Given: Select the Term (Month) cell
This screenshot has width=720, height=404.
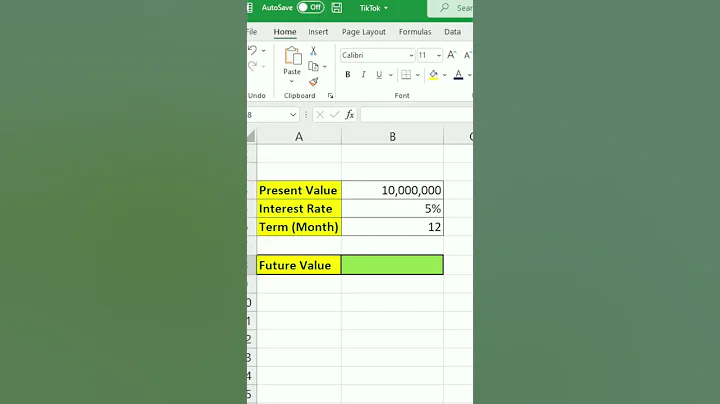Looking at the screenshot, I should point(299,227).
